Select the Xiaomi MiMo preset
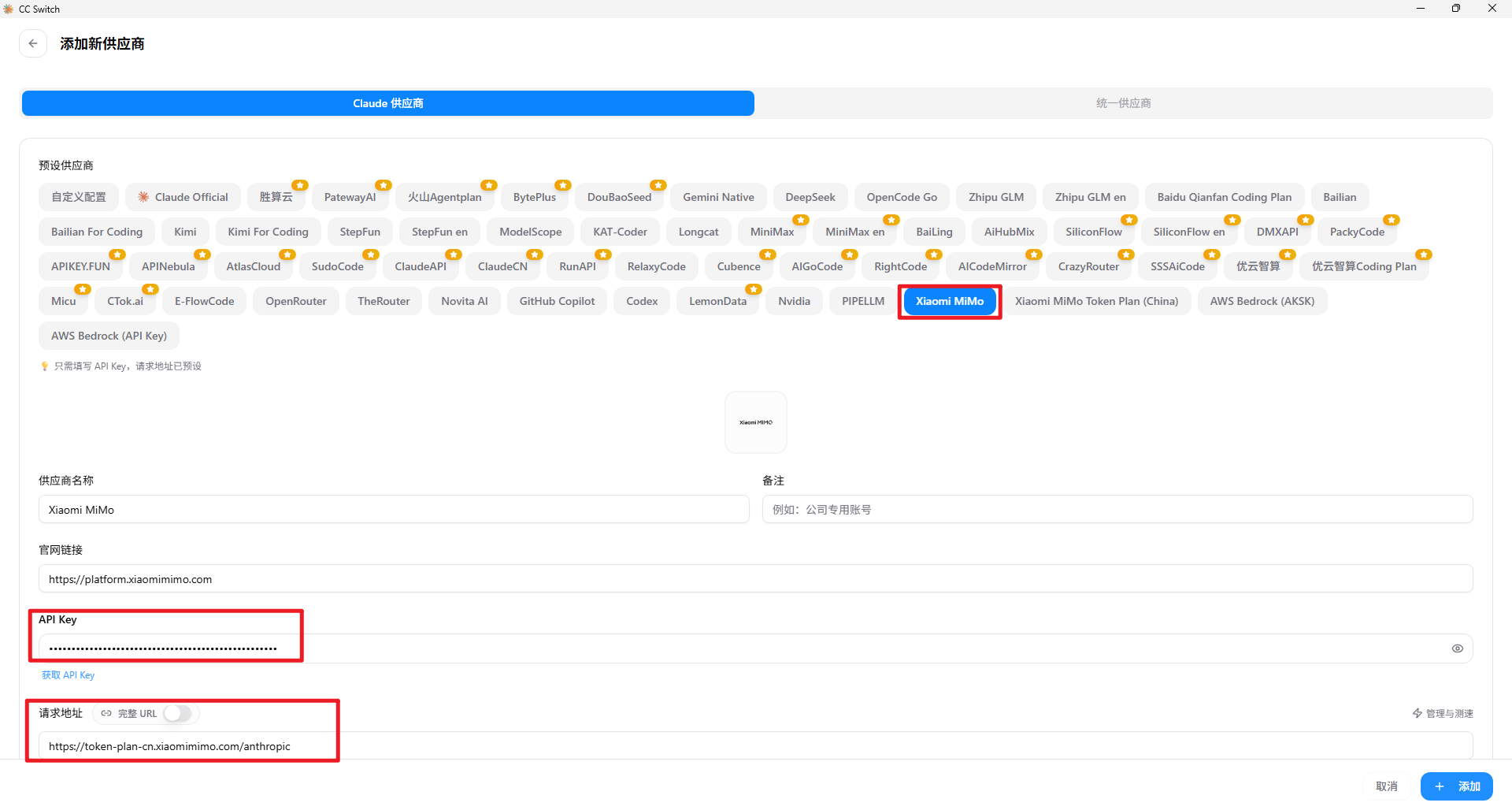The image size is (1512, 810). 950,301
